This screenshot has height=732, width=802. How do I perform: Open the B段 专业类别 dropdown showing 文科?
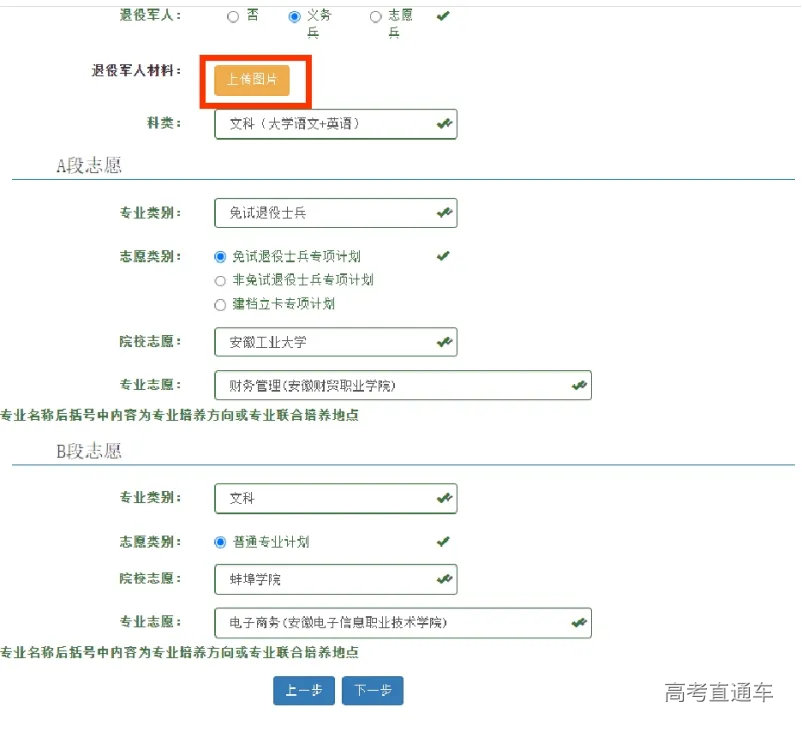point(336,498)
